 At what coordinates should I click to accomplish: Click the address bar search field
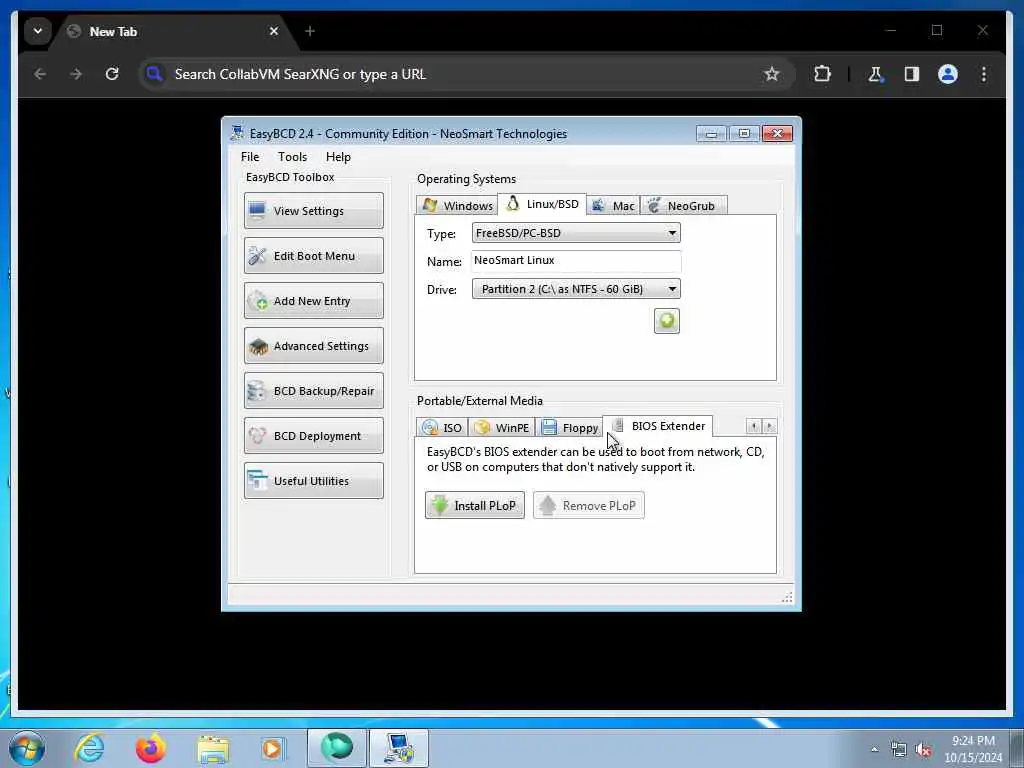467,74
